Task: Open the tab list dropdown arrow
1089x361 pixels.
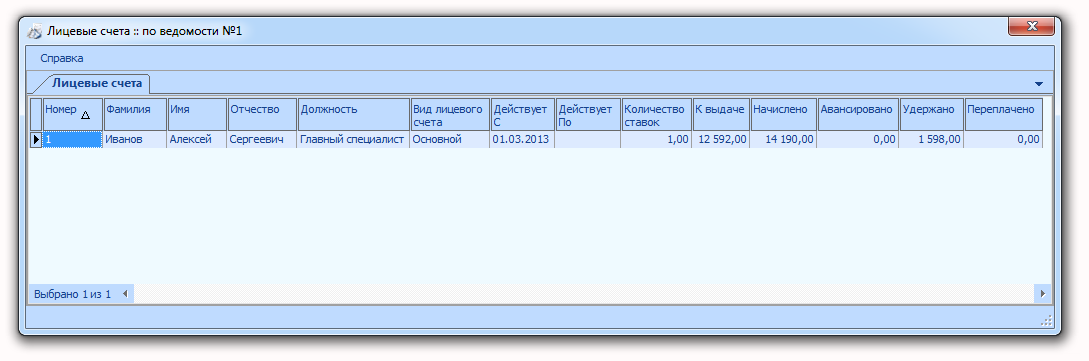Action: [1039, 84]
